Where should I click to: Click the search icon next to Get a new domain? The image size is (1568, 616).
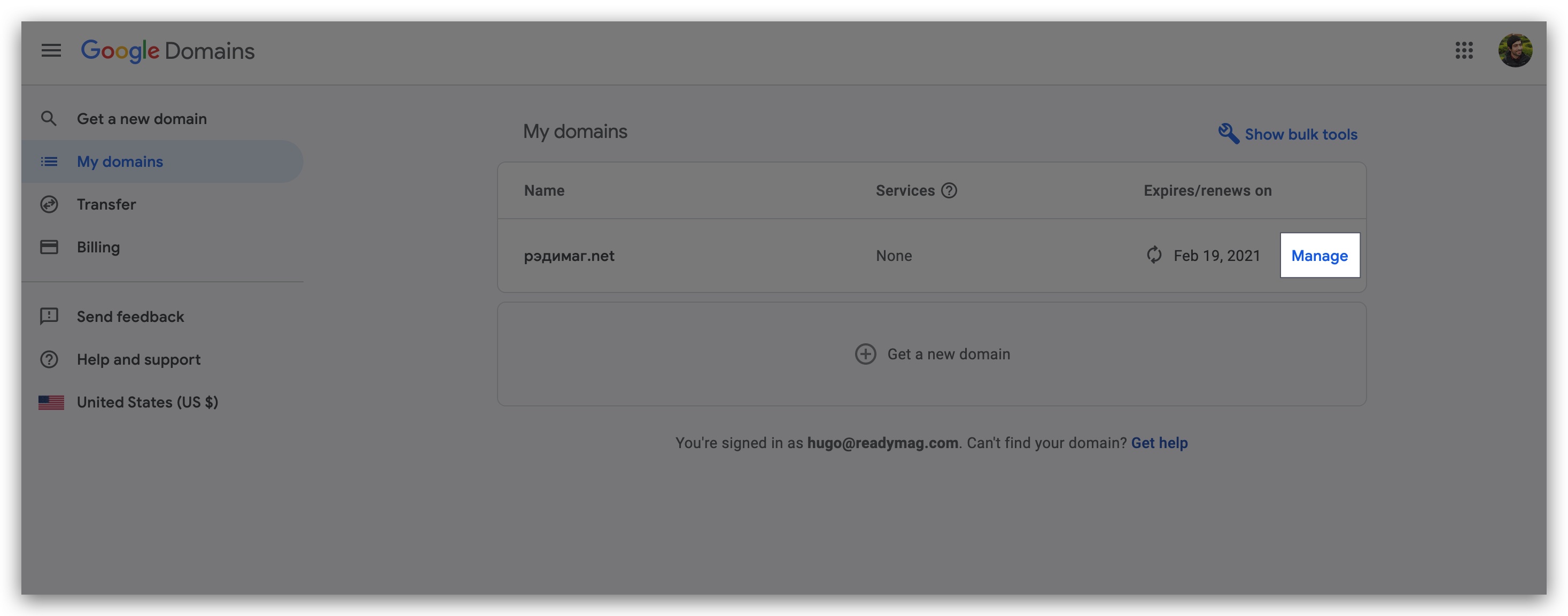click(49, 118)
